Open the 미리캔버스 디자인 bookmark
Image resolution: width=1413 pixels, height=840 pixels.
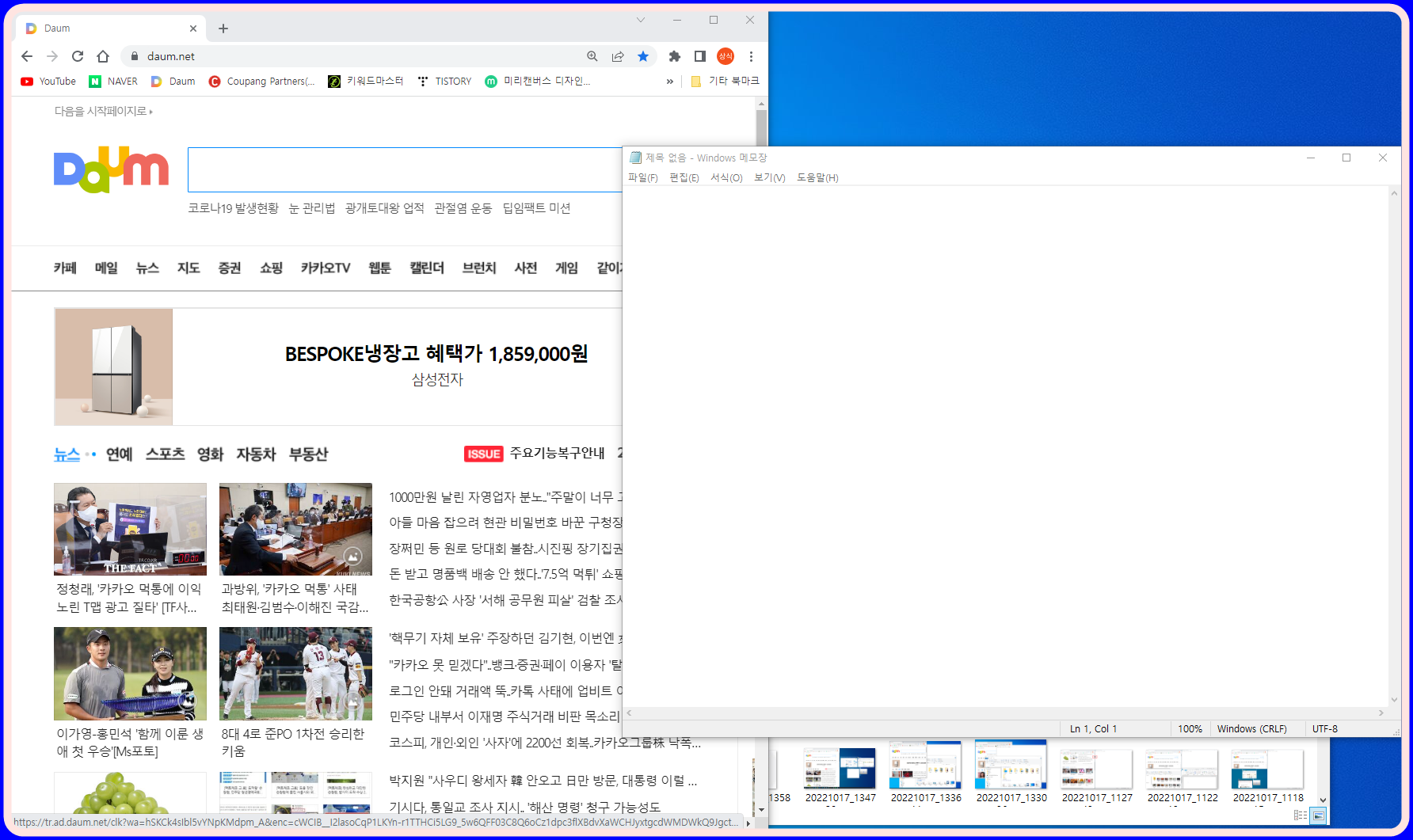pos(537,82)
